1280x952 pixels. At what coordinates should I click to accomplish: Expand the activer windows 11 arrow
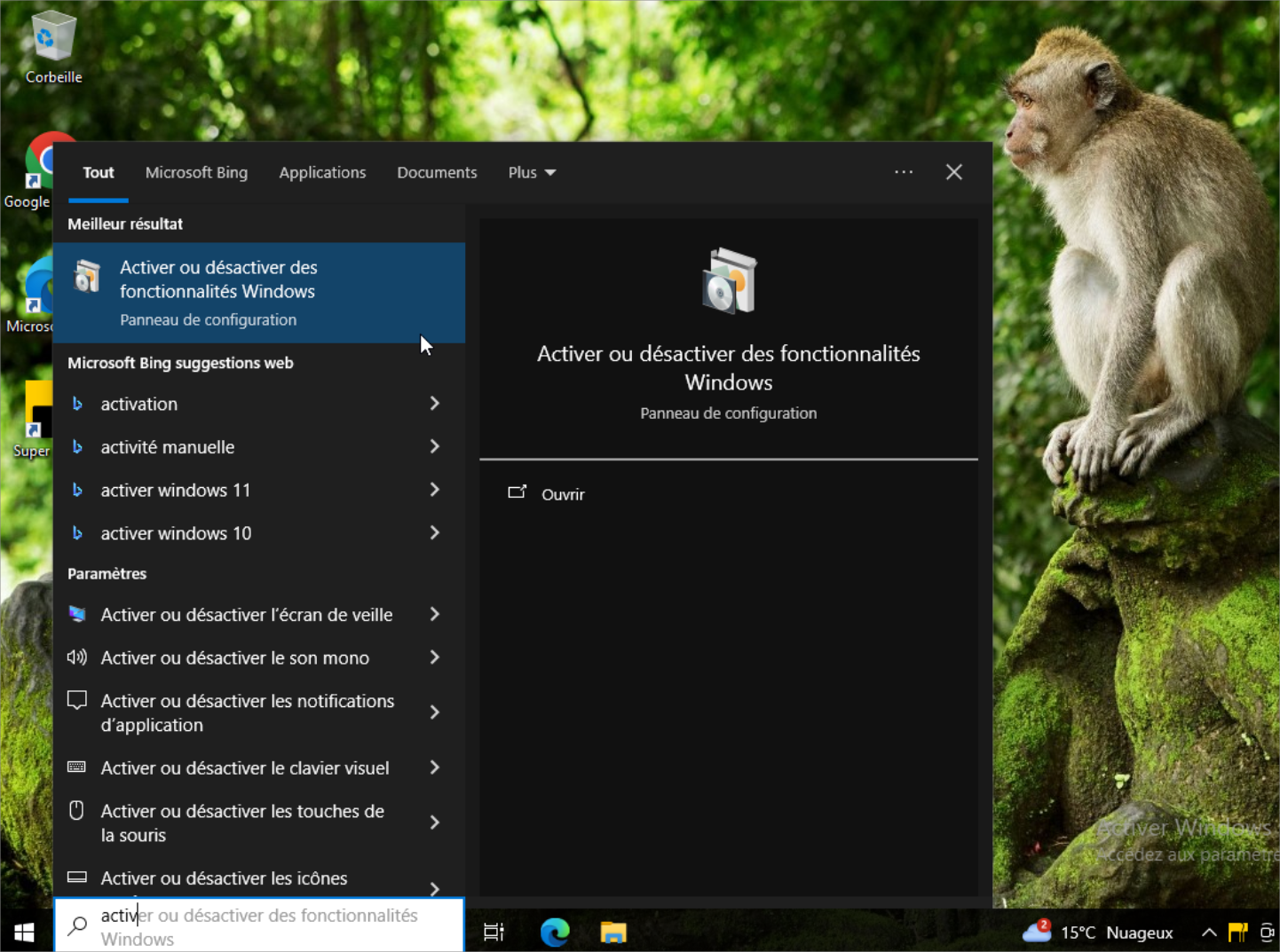pyautogui.click(x=435, y=490)
